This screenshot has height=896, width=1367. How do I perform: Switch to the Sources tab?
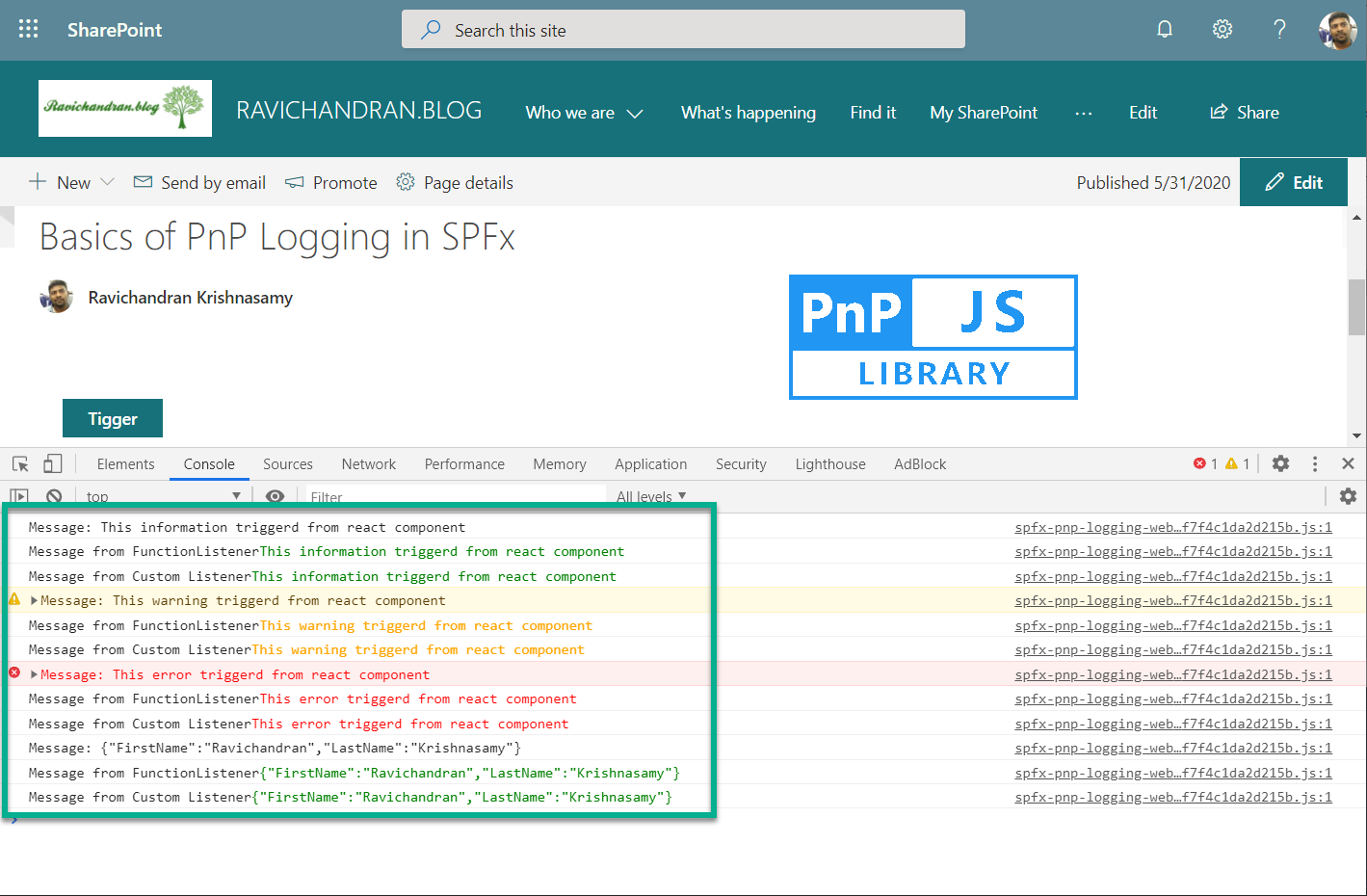pos(287,464)
